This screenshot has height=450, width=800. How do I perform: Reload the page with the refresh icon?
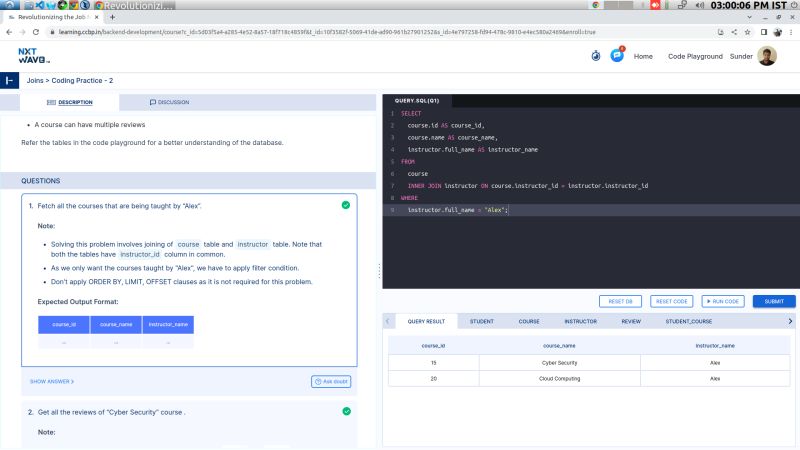point(36,32)
